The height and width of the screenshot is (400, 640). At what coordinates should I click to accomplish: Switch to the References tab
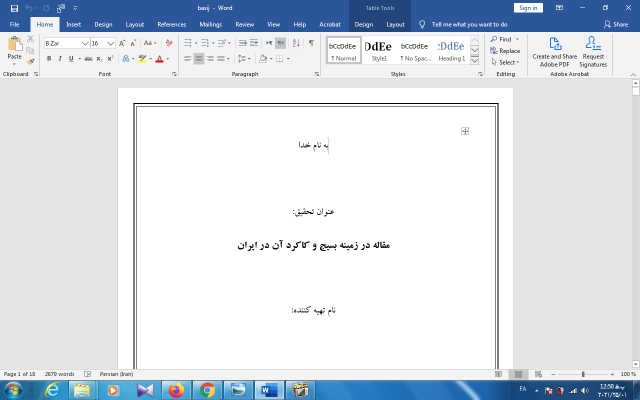(171, 23)
